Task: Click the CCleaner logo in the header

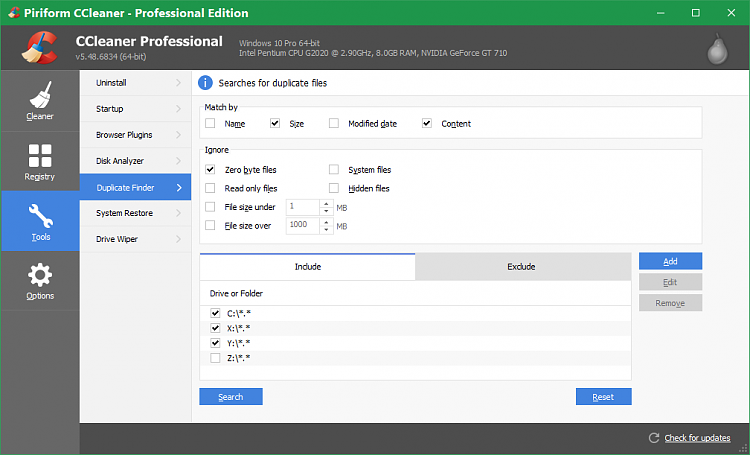Action: 40,47
